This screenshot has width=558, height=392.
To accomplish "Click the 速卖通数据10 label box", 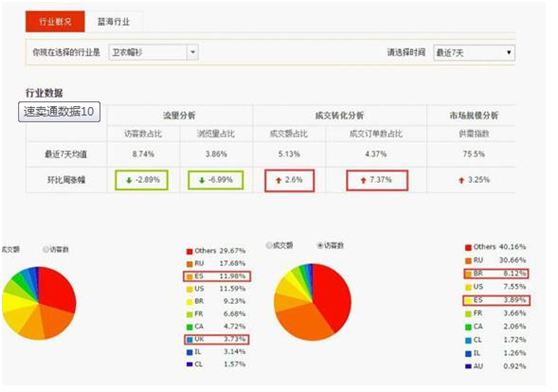I will tap(59, 112).
